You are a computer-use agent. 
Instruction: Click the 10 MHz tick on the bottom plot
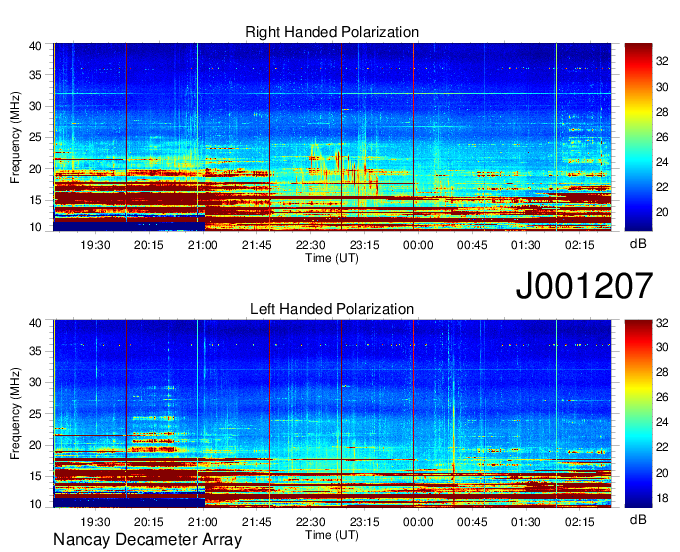pos(35,504)
